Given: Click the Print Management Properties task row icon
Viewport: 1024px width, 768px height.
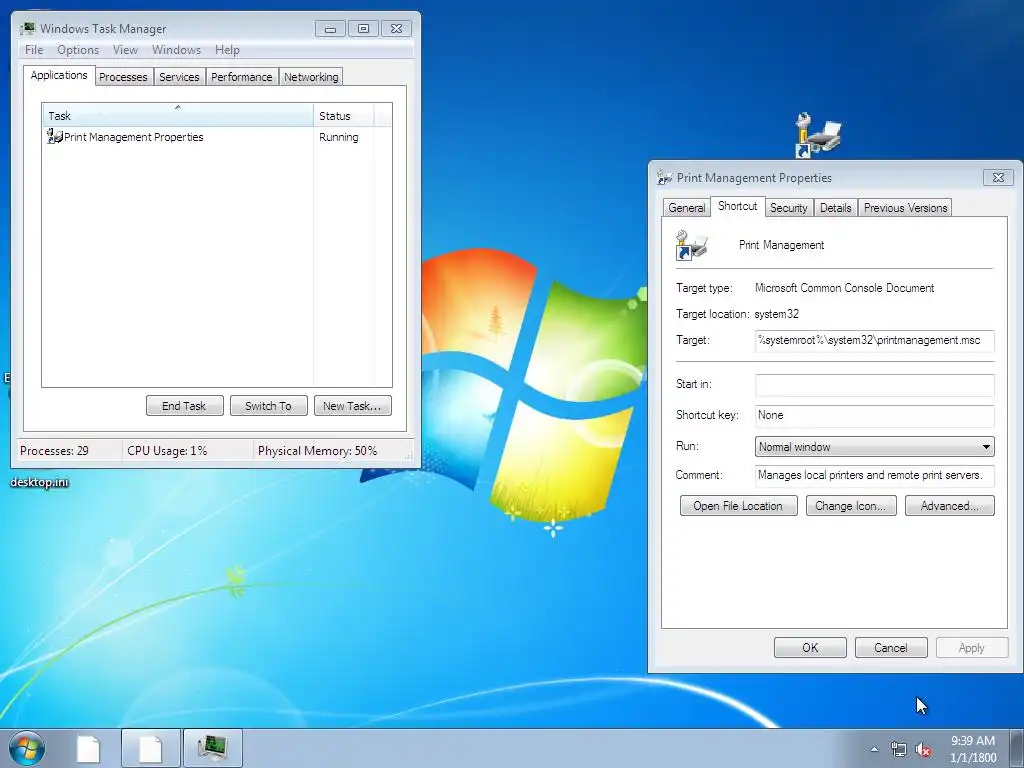Looking at the screenshot, I should 54,136.
